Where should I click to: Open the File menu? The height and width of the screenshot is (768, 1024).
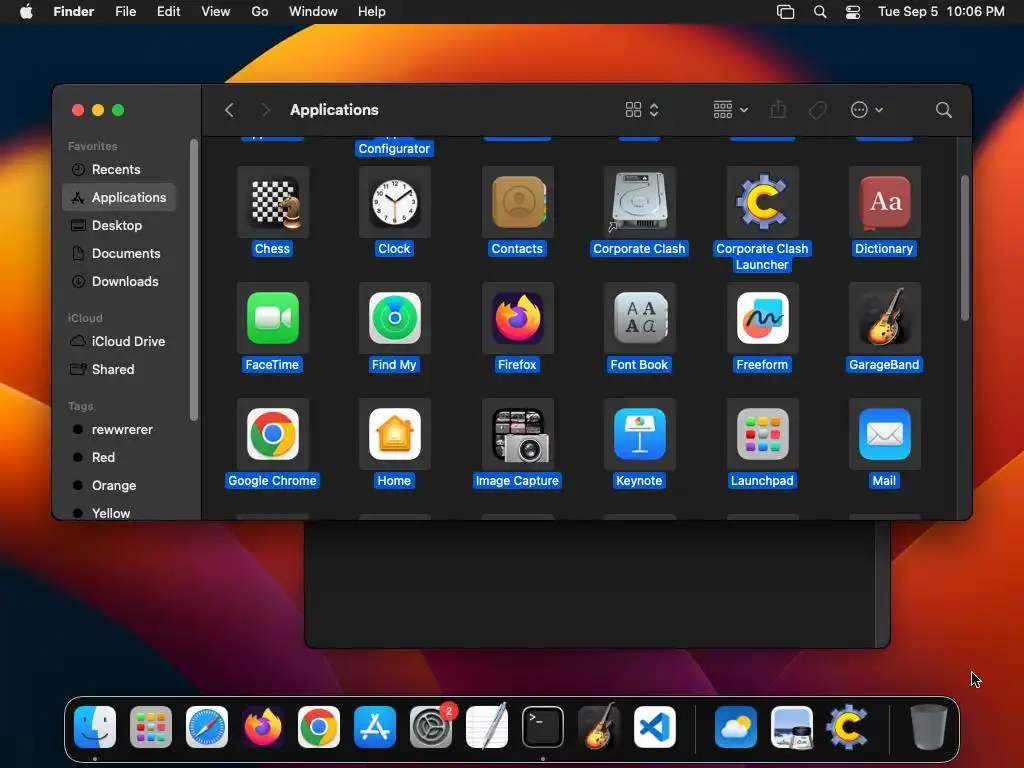125,12
